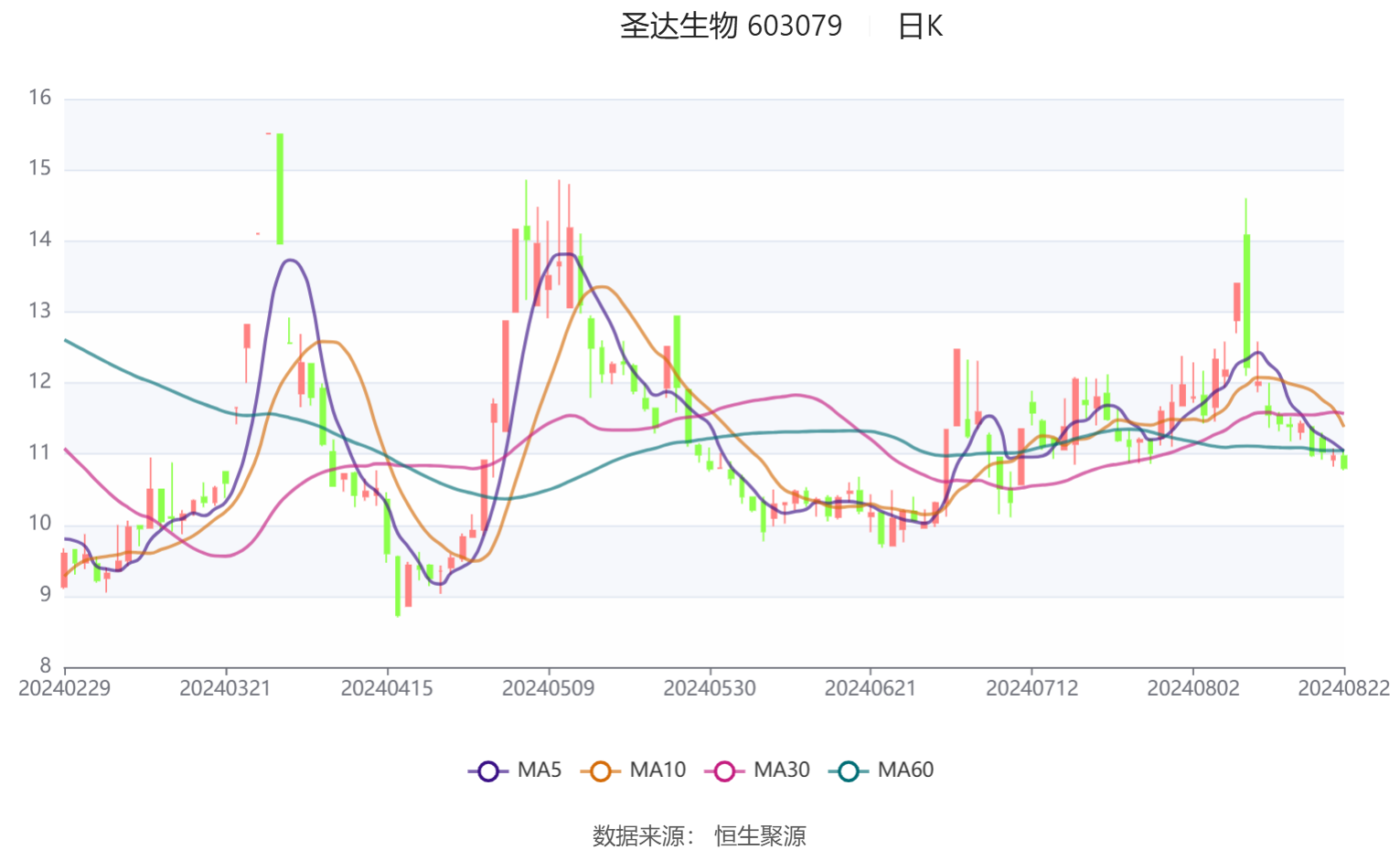This screenshot has width=1400, height=850.
Task: Click the y-axis value 12
Action: point(39,381)
